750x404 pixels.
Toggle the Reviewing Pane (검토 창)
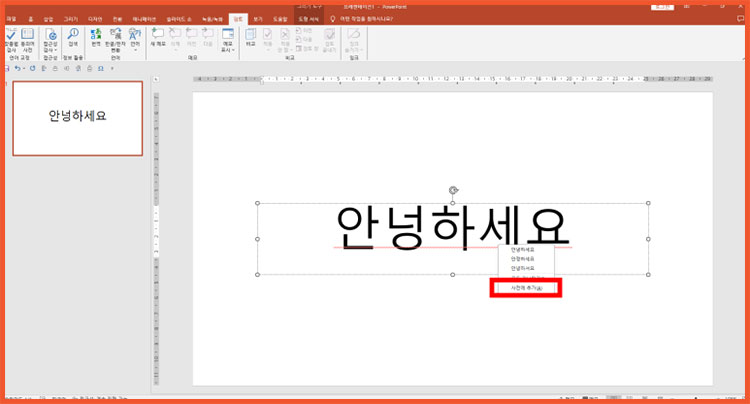(x=307, y=48)
